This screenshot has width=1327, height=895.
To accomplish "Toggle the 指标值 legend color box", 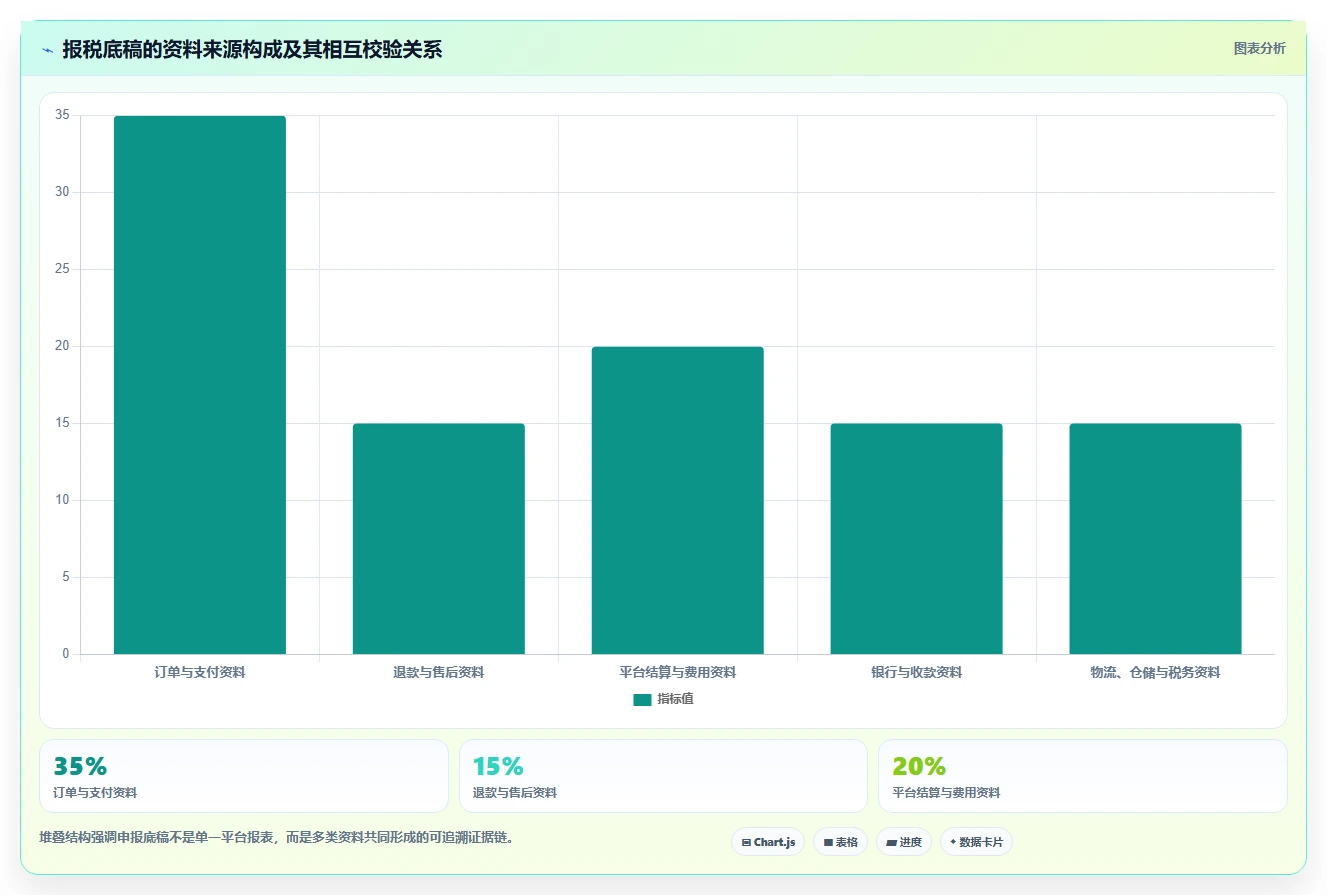I will point(642,700).
